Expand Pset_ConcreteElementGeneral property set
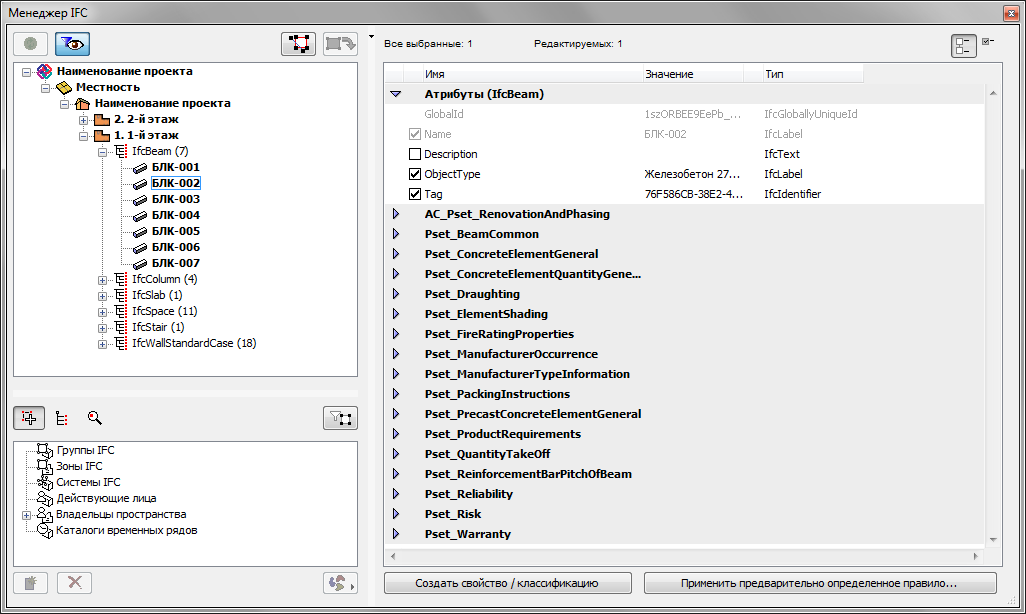Viewport: 1026px width, 614px height. tap(396, 254)
